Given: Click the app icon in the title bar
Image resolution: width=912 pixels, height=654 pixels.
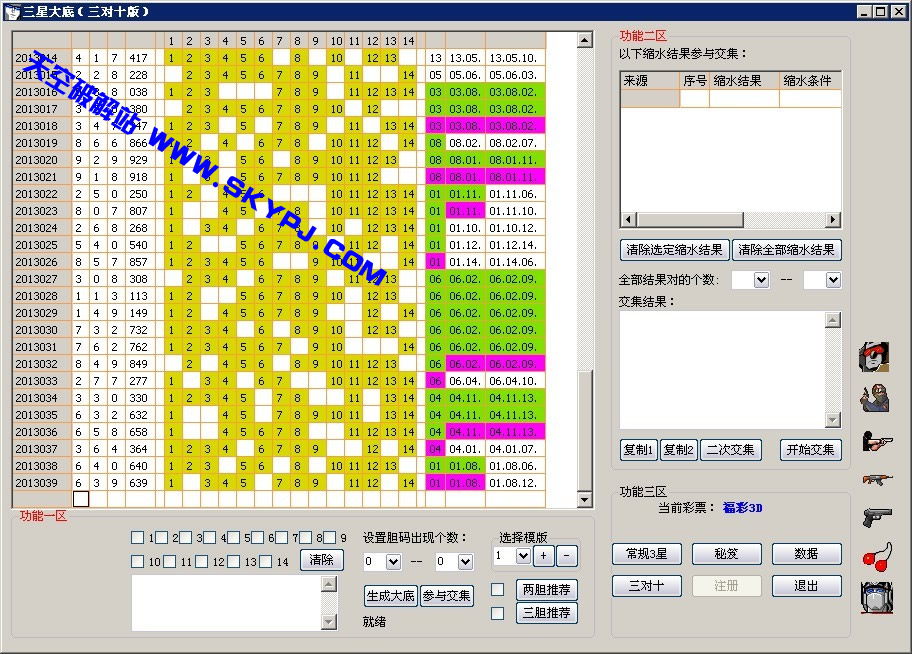Looking at the screenshot, I should coord(13,11).
